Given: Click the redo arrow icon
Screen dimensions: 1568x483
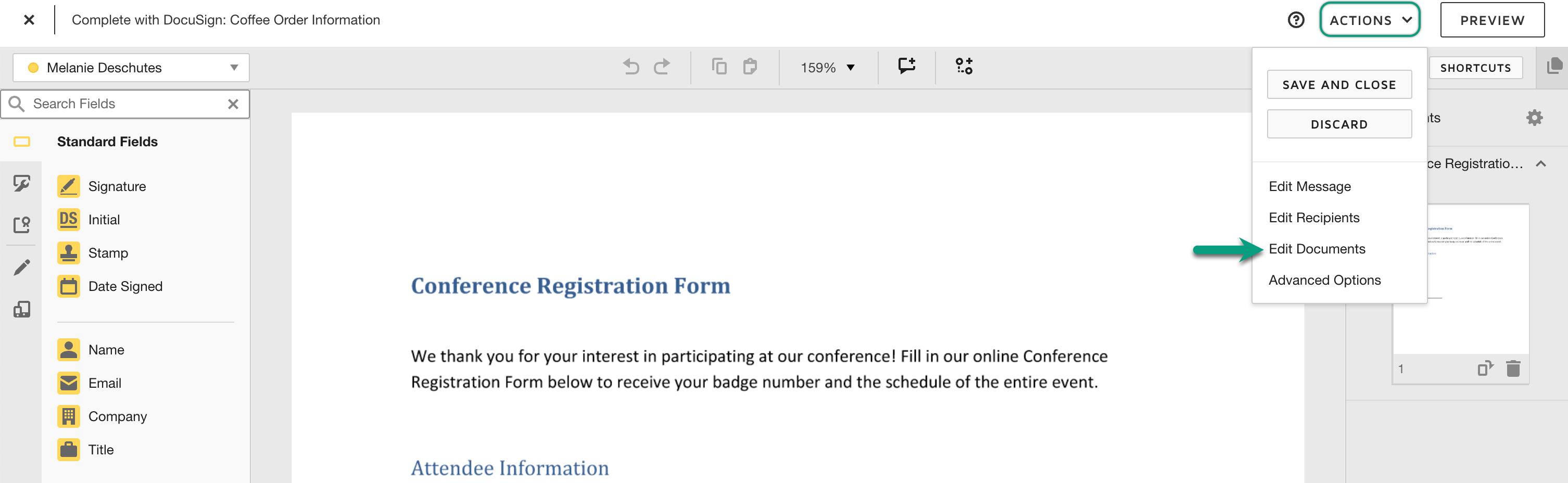Looking at the screenshot, I should pos(662,66).
